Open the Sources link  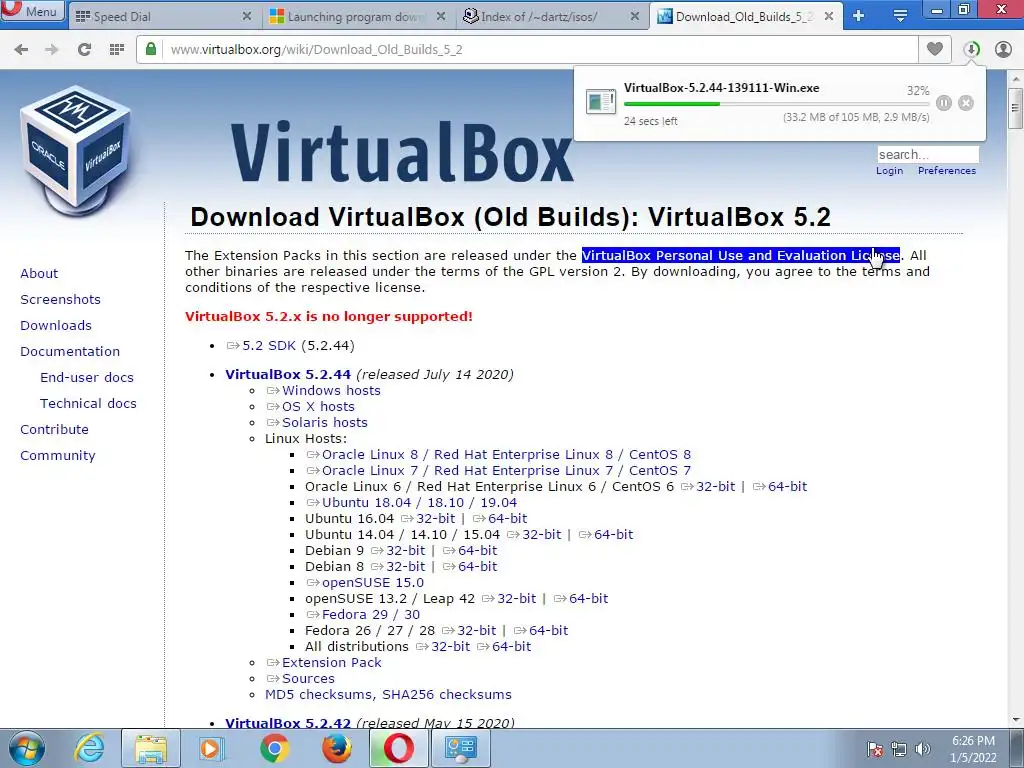click(x=300, y=679)
